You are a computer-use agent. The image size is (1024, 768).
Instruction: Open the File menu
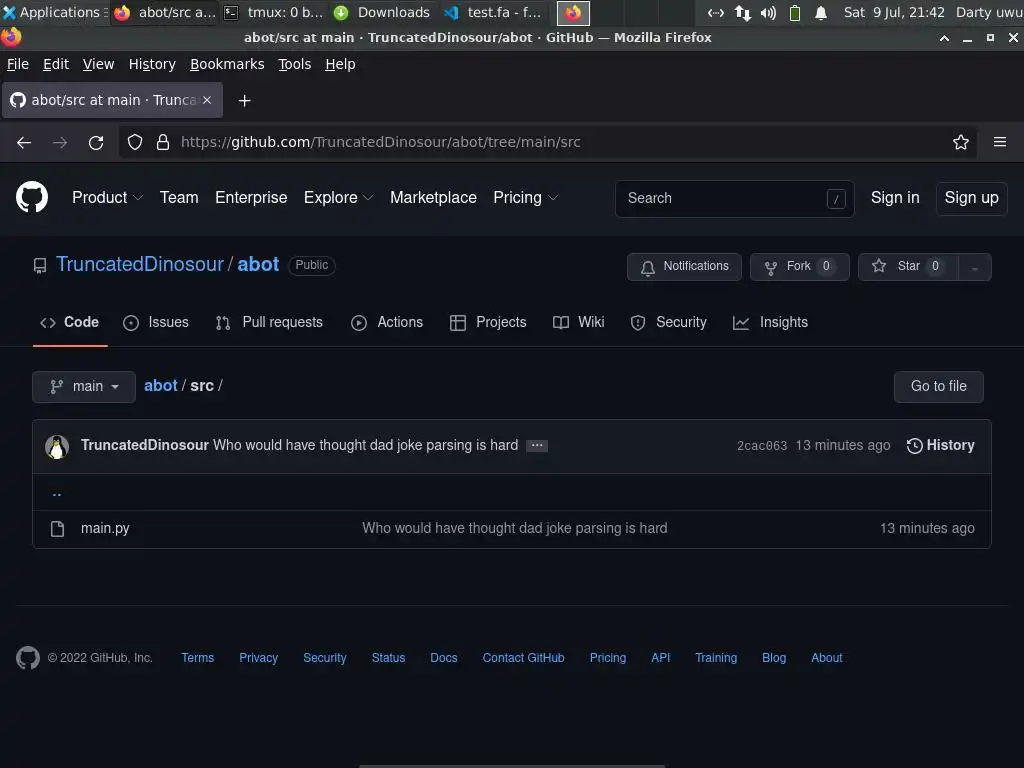(18, 64)
